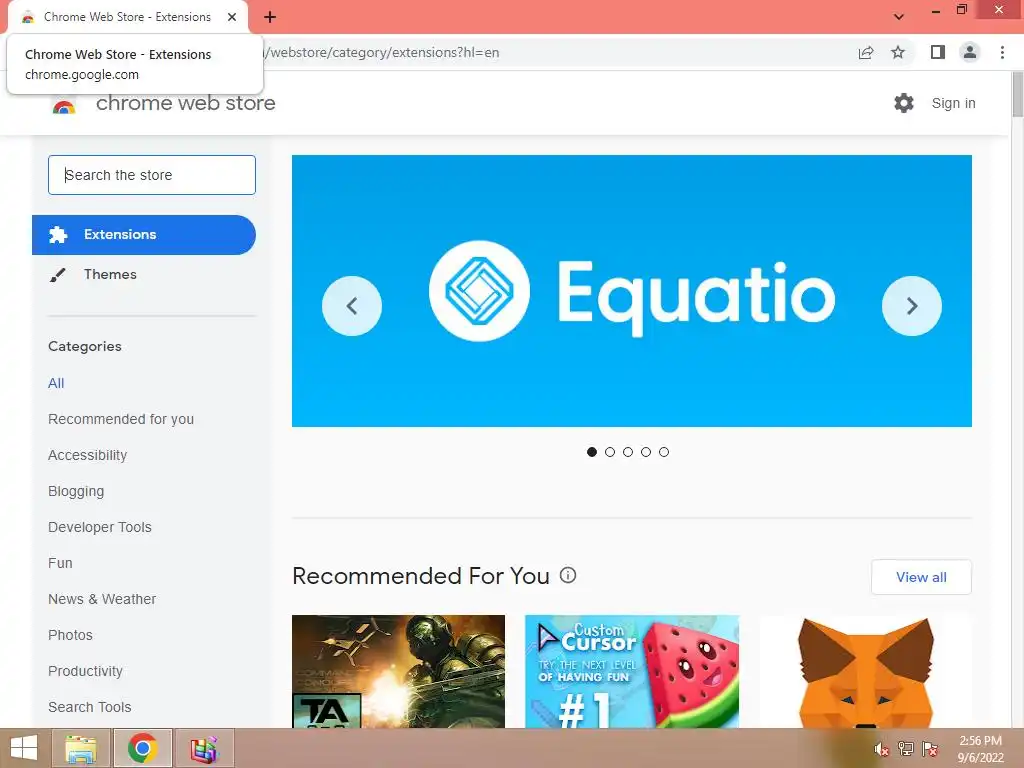Open the tab search down arrow
Screen dimensions: 1024x768
[x=899, y=17]
